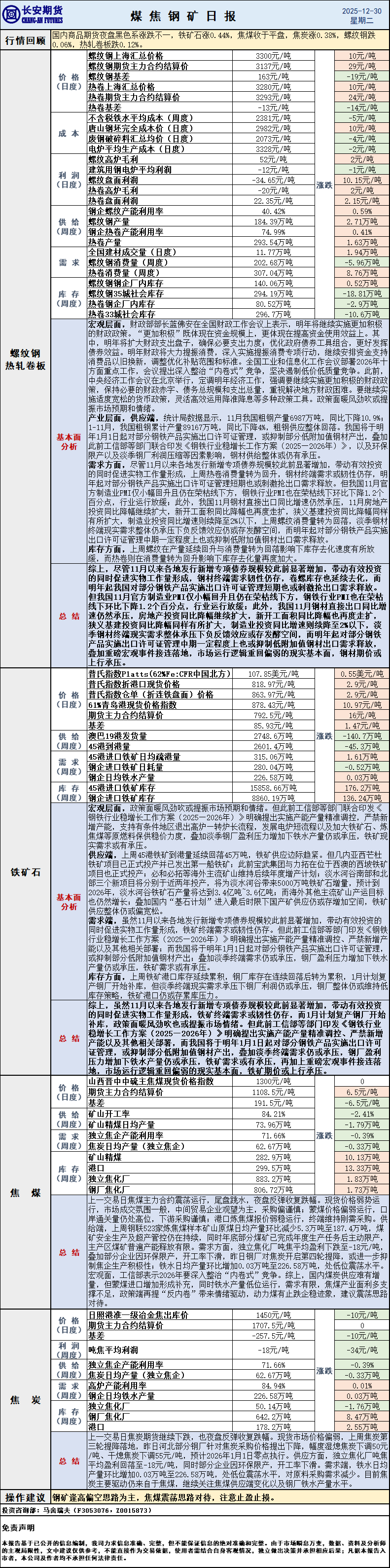Screen dimensions: 390x1568
Task: Click the value 184.39万吨
Action: click(x=273, y=221)
